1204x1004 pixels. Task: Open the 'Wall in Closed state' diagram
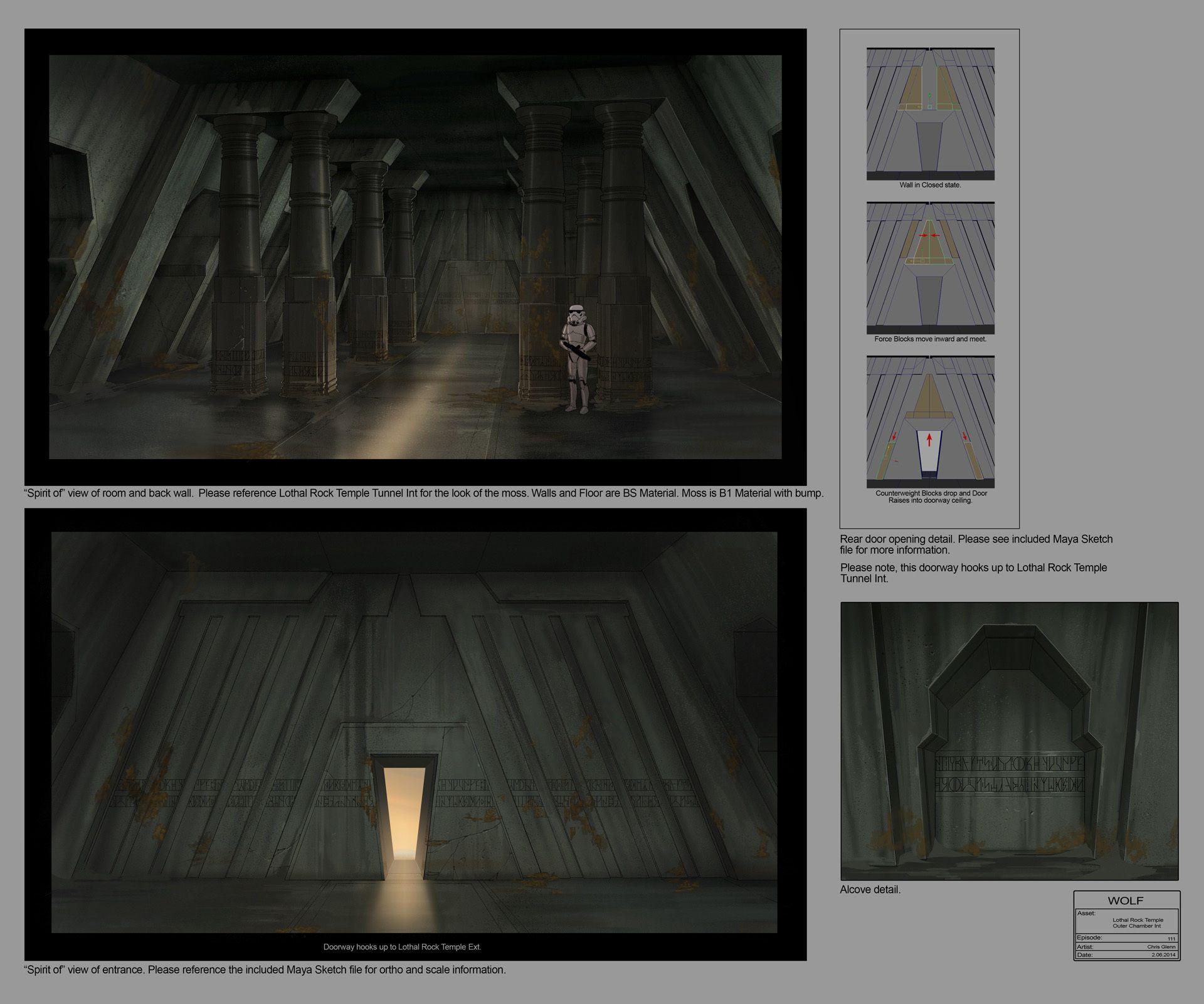(x=931, y=114)
